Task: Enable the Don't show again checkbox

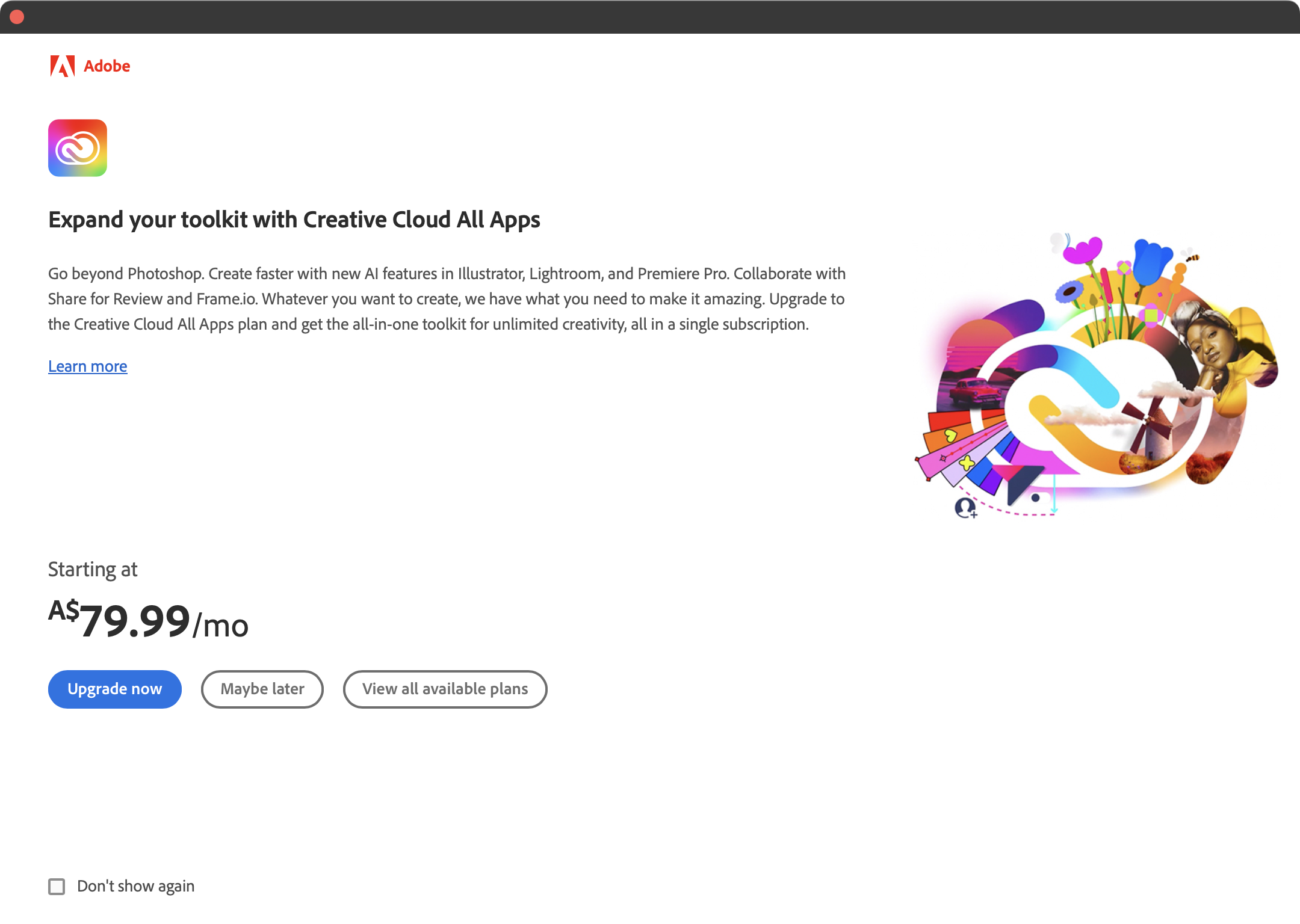Action: tap(57, 886)
